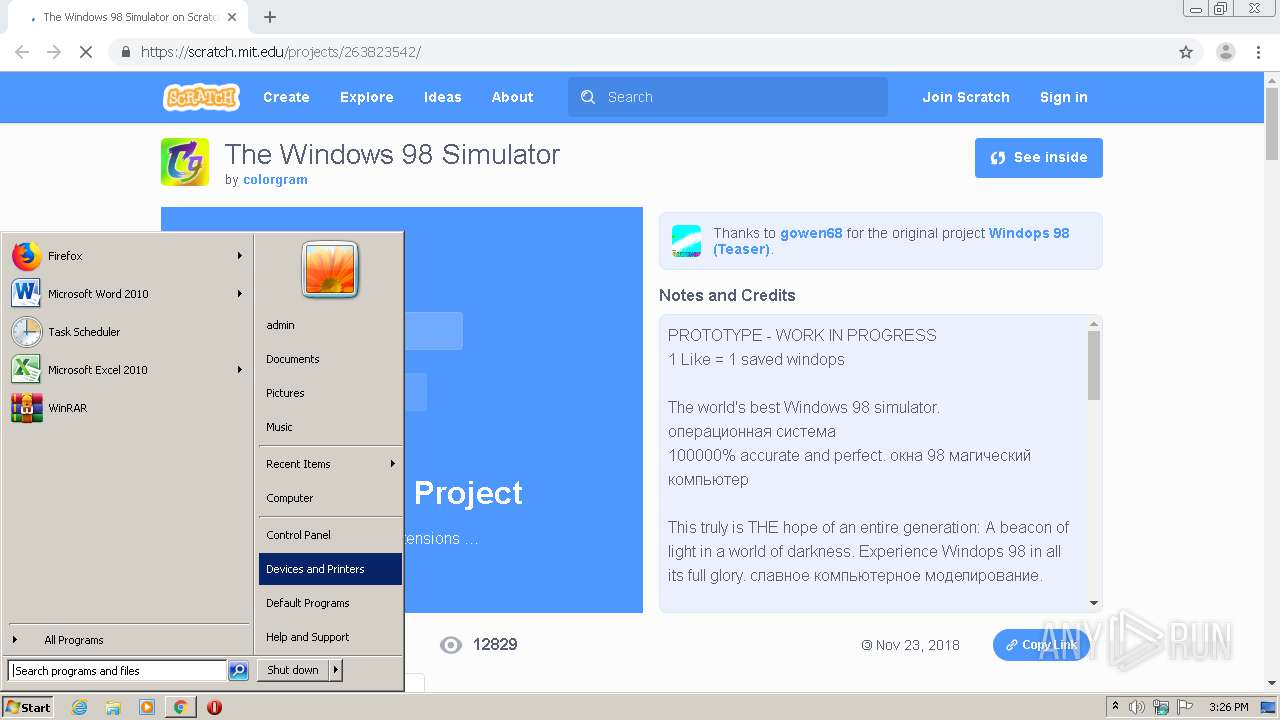The image size is (1280, 720).
Task: Select Devices and Printers
Action: click(330, 569)
